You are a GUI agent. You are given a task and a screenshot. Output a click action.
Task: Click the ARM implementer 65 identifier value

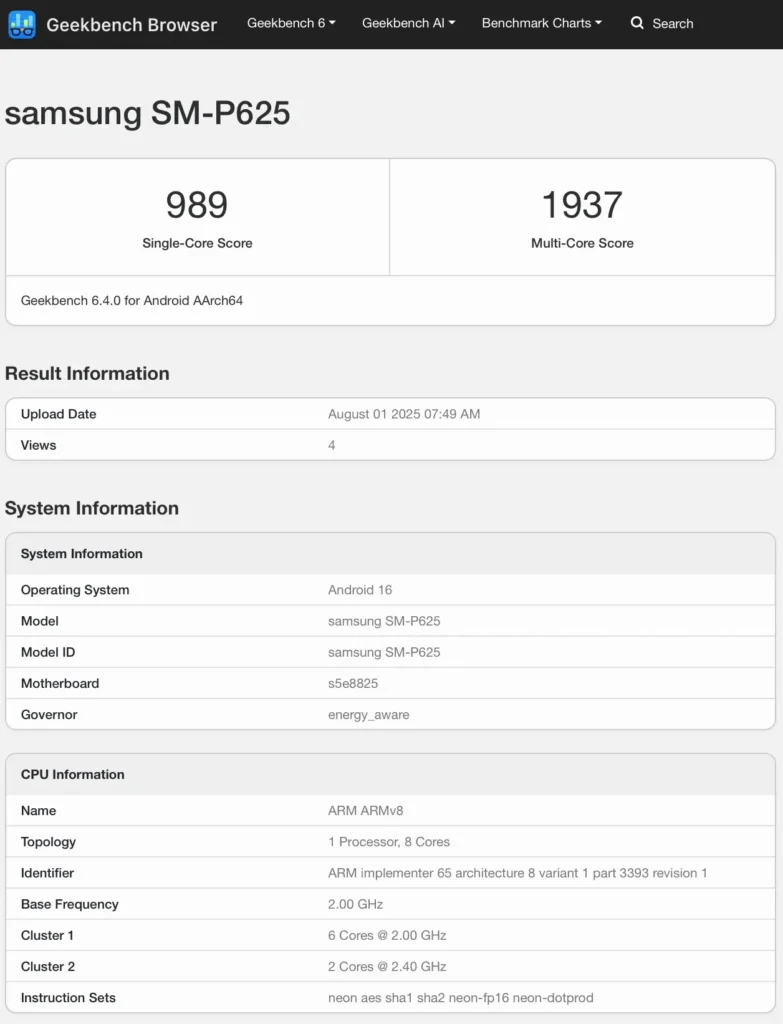pyautogui.click(x=517, y=873)
